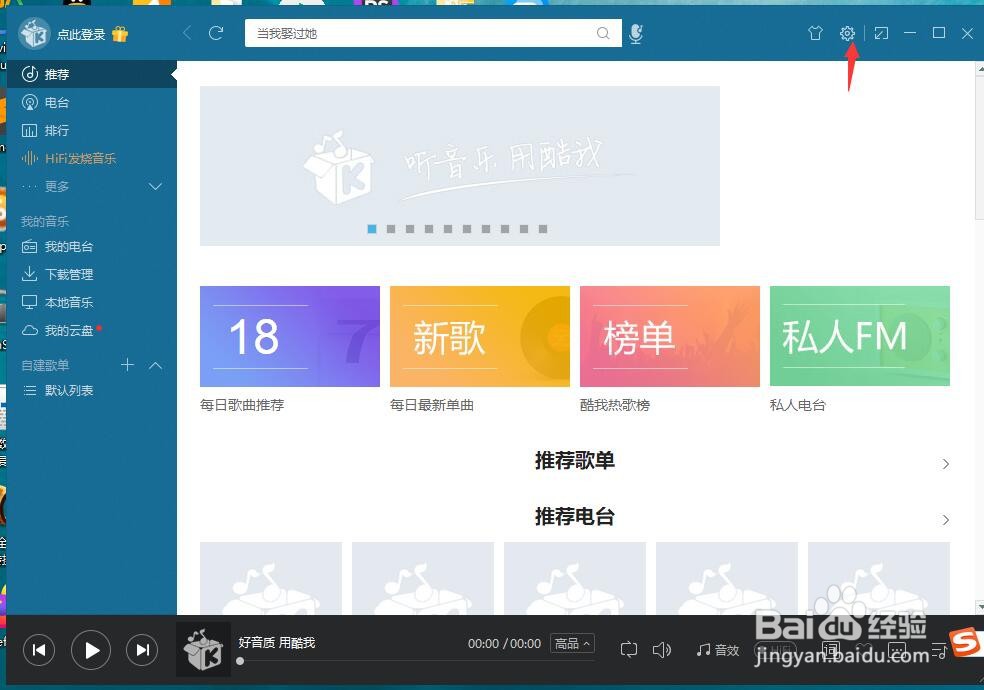Expand 推荐电台 with its right arrow
Viewport: 984px width, 690px height.
[x=945, y=520]
